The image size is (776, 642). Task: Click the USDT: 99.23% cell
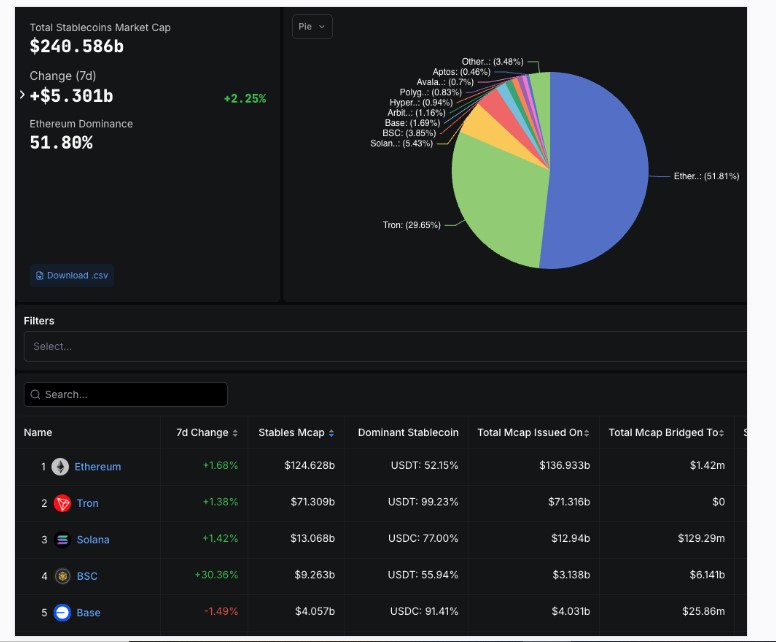423,502
